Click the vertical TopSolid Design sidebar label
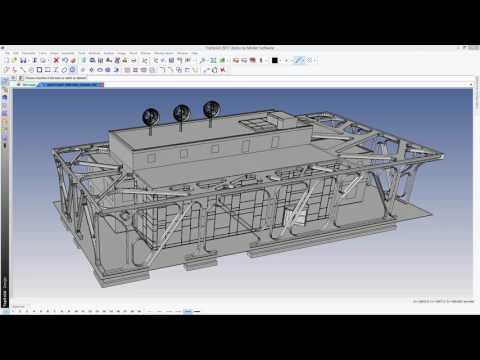480x360 pixels. 5,291
